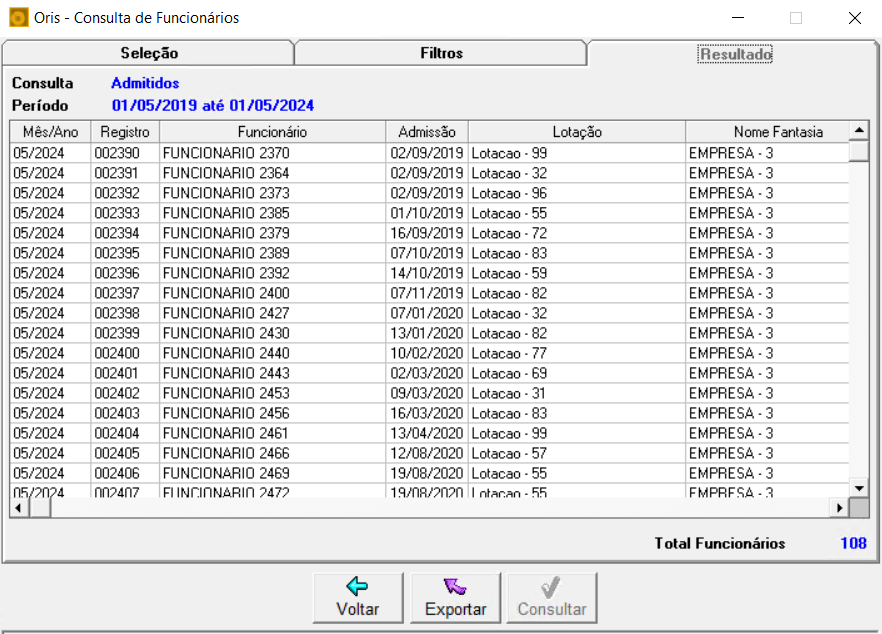Click EMPRESA - 3 in registro 002396 row
This screenshot has height=634, width=882.
767,273
